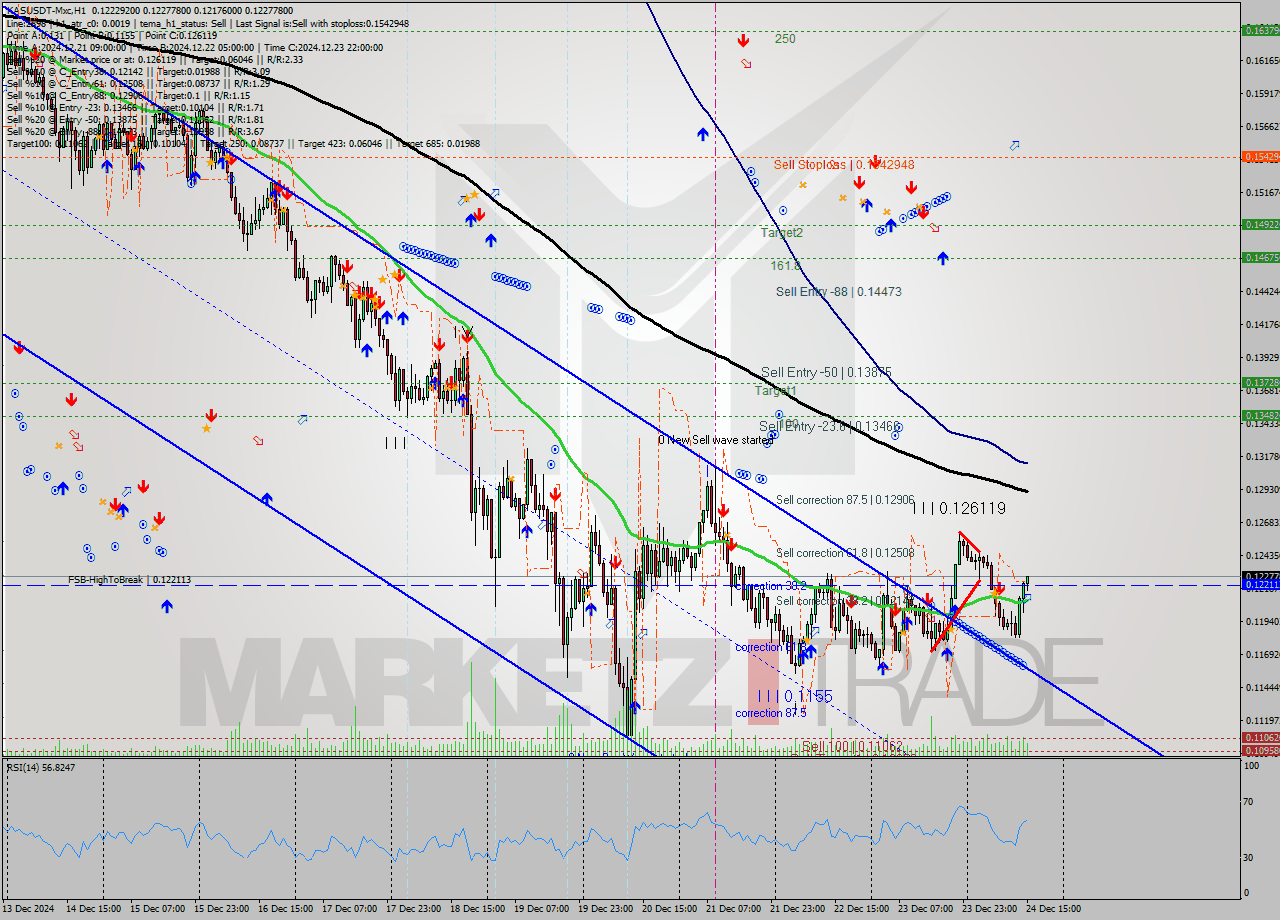Click the KASUSDT-Mxc,H1 symbol title

pos(45,10)
